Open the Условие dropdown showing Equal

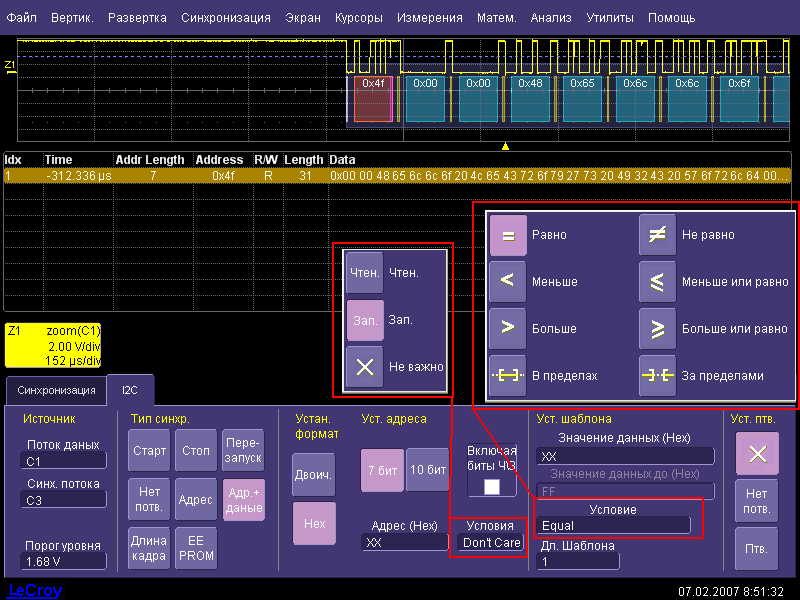(x=614, y=525)
